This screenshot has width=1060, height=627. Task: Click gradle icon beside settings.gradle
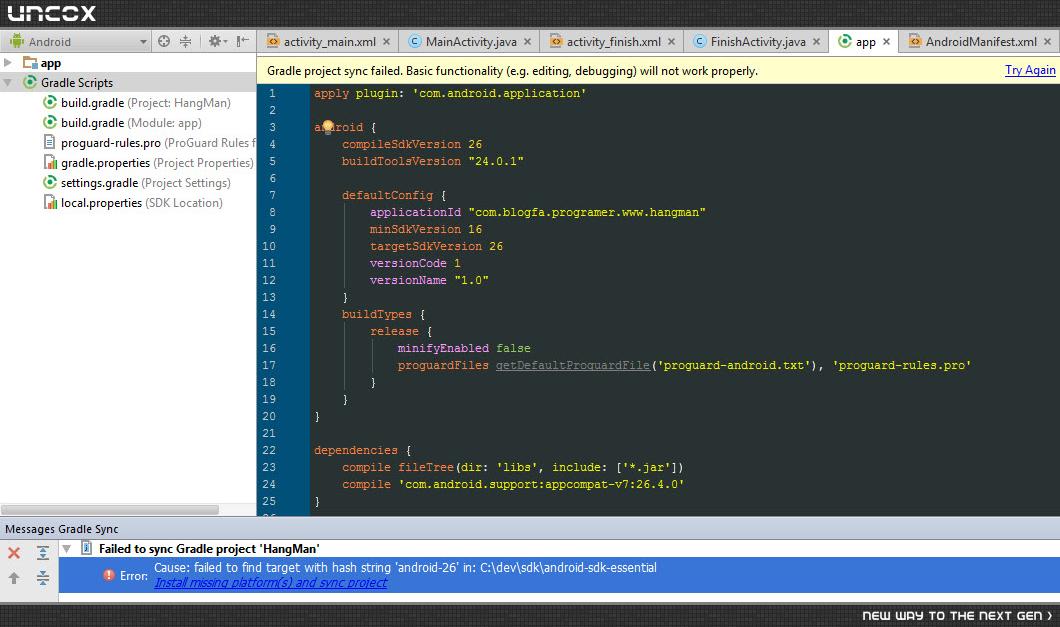click(50, 183)
